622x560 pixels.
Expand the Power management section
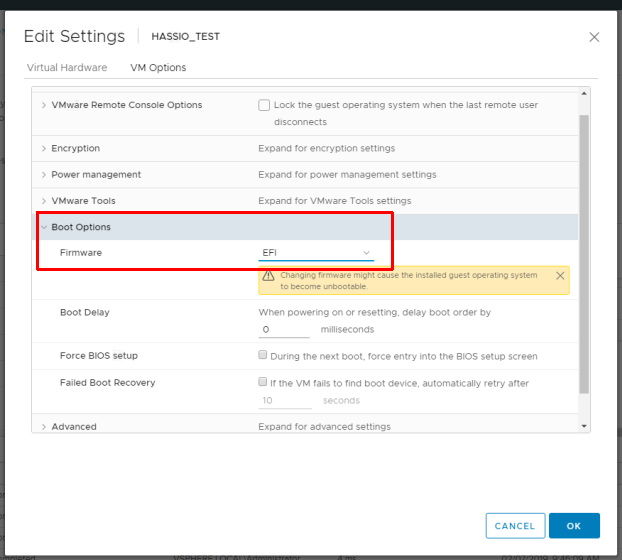point(44,175)
